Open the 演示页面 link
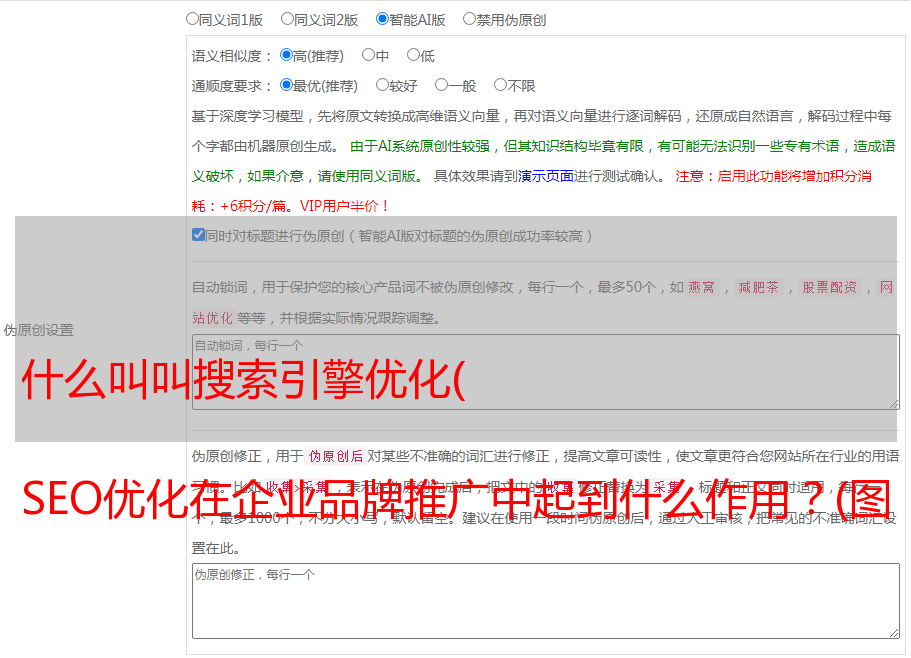The height and width of the screenshot is (658, 911). coord(546,176)
